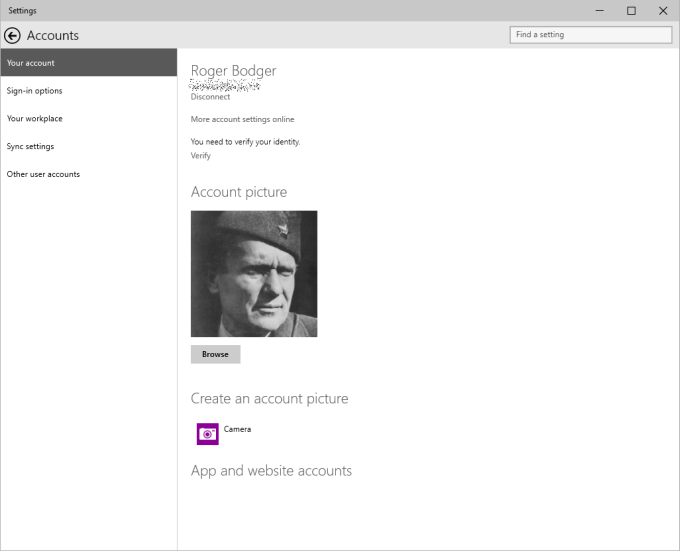Click the Verify identity link

(200, 156)
